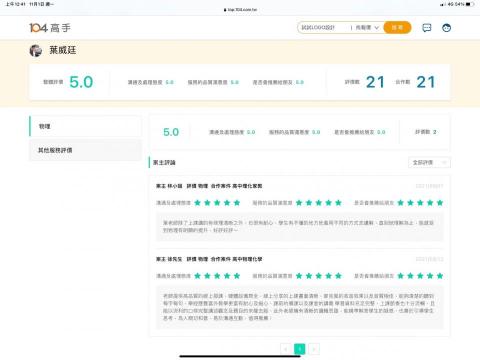Go to previous page of reviews
The image size is (480, 360).
[x=286, y=349]
